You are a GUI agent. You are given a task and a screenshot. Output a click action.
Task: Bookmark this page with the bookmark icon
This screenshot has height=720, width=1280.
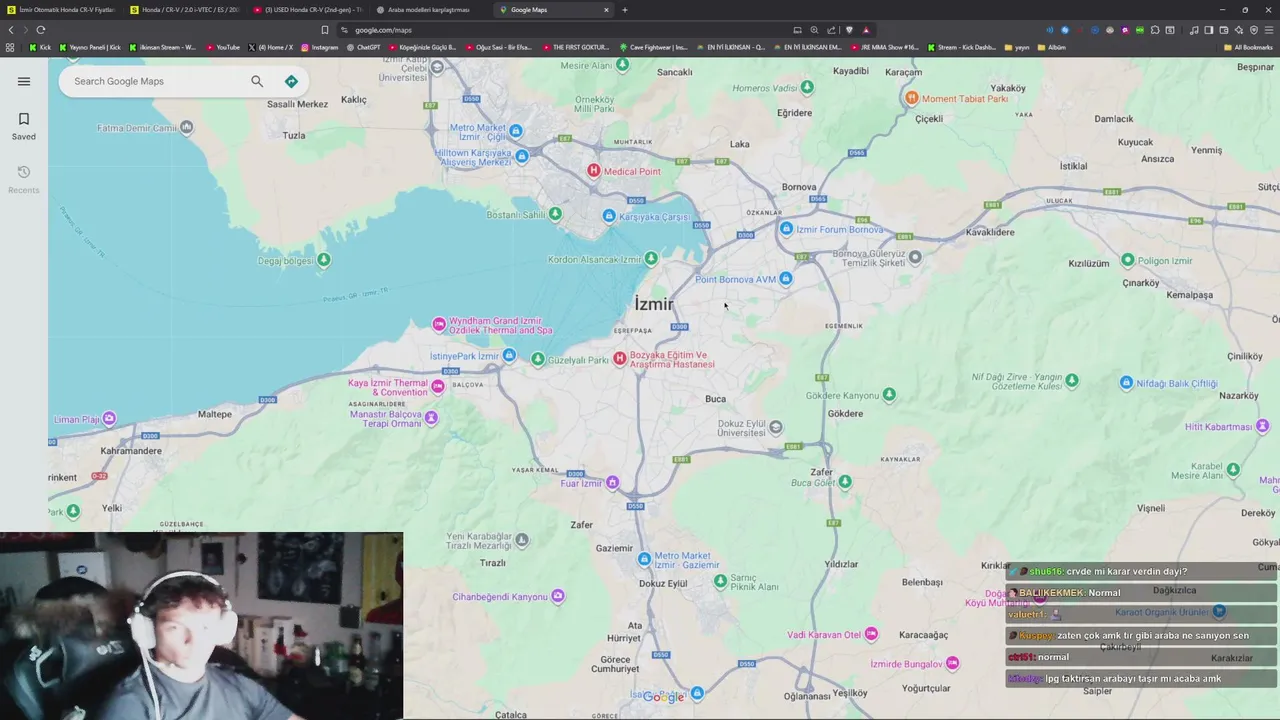[324, 30]
